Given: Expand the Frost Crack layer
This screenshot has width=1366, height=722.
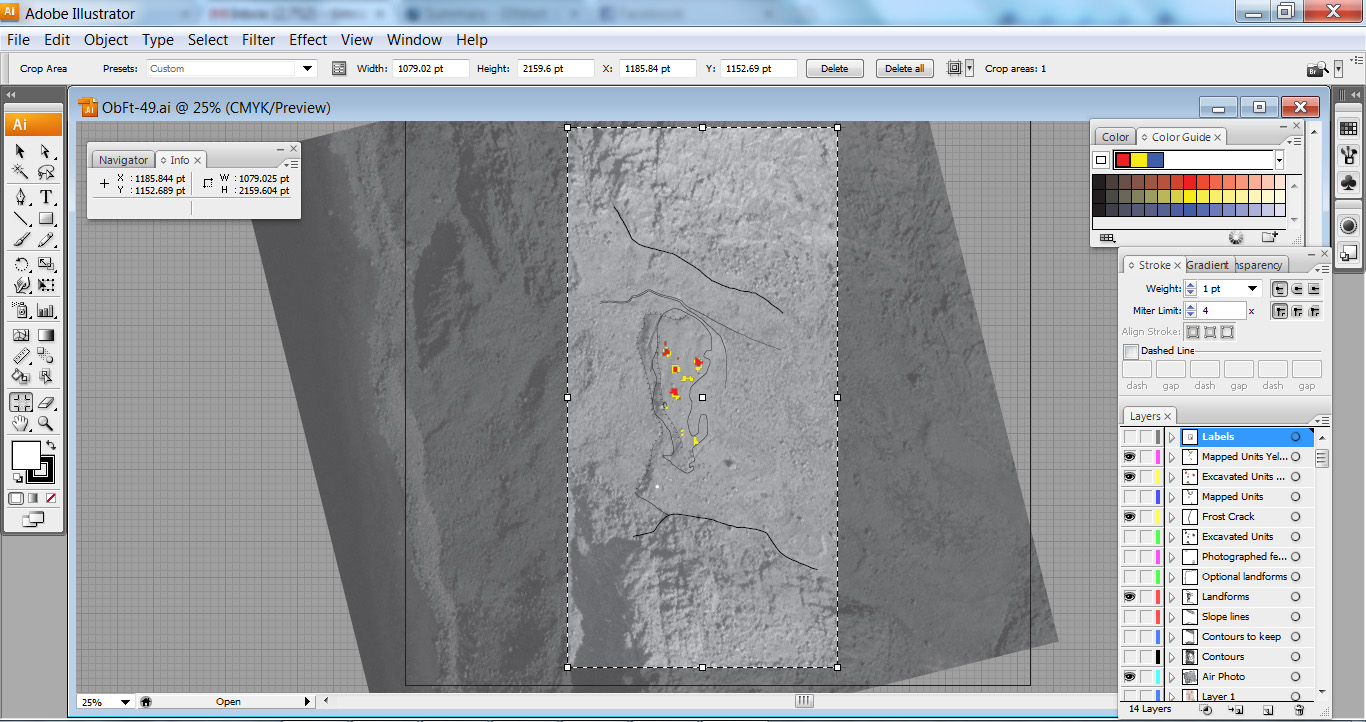Looking at the screenshot, I should coord(1172,516).
